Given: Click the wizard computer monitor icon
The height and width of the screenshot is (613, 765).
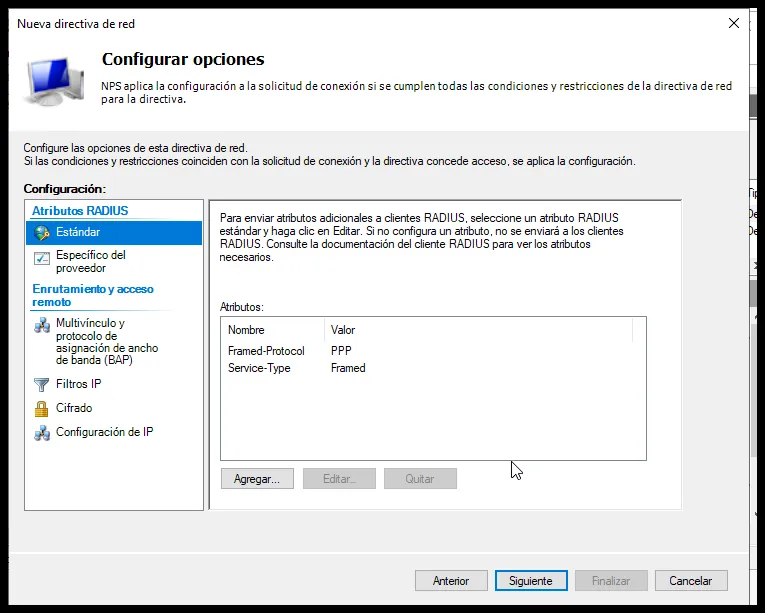Looking at the screenshot, I should [54, 82].
